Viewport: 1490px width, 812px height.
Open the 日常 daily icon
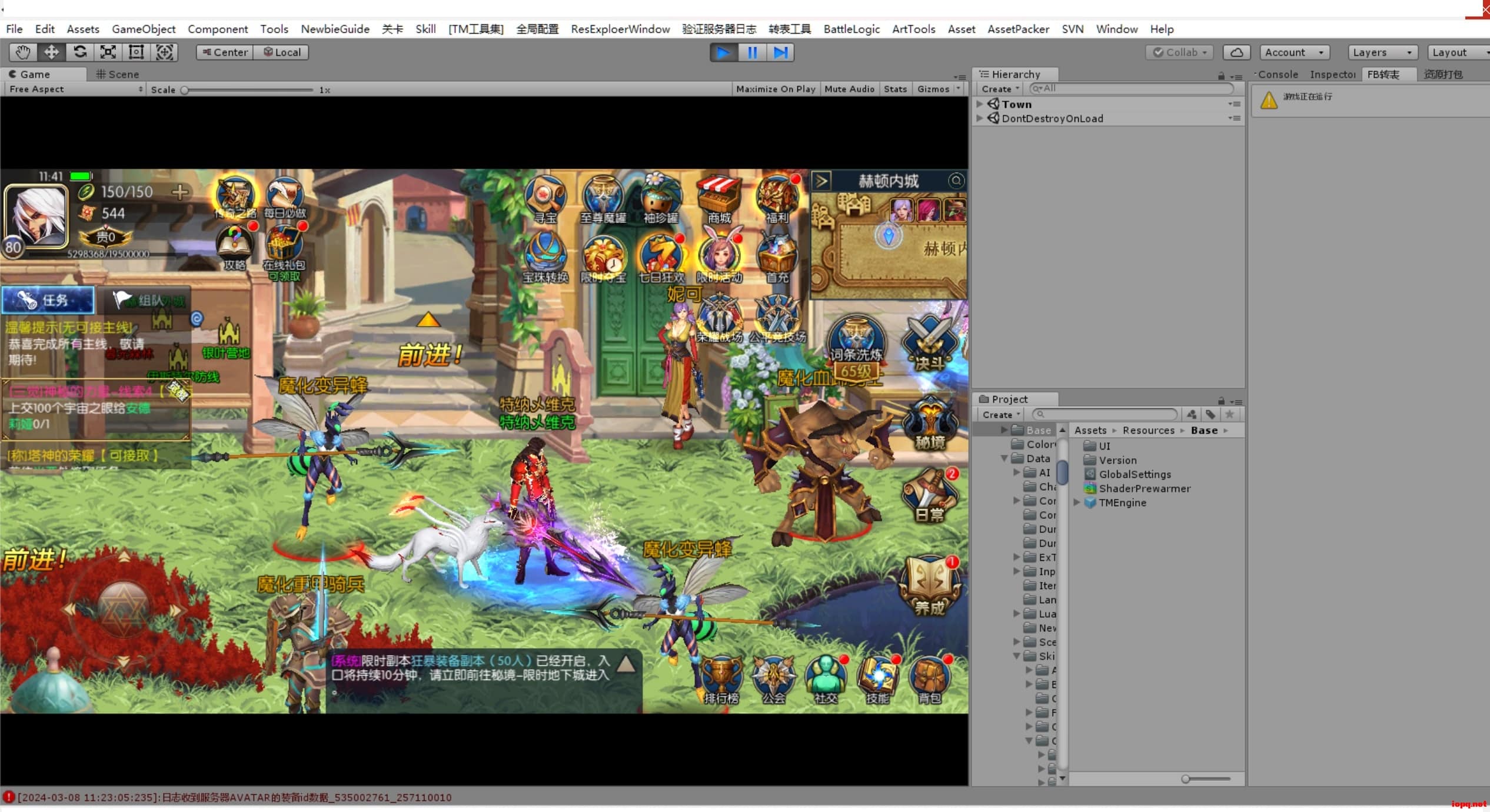(930, 496)
